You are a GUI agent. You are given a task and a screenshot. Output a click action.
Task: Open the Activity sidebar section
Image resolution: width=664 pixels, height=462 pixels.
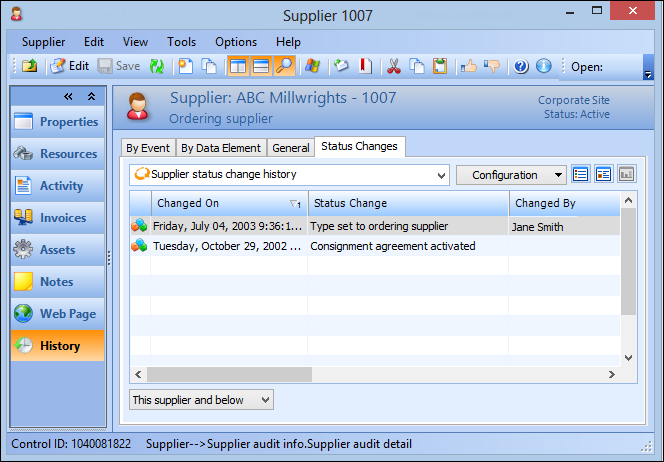point(58,186)
